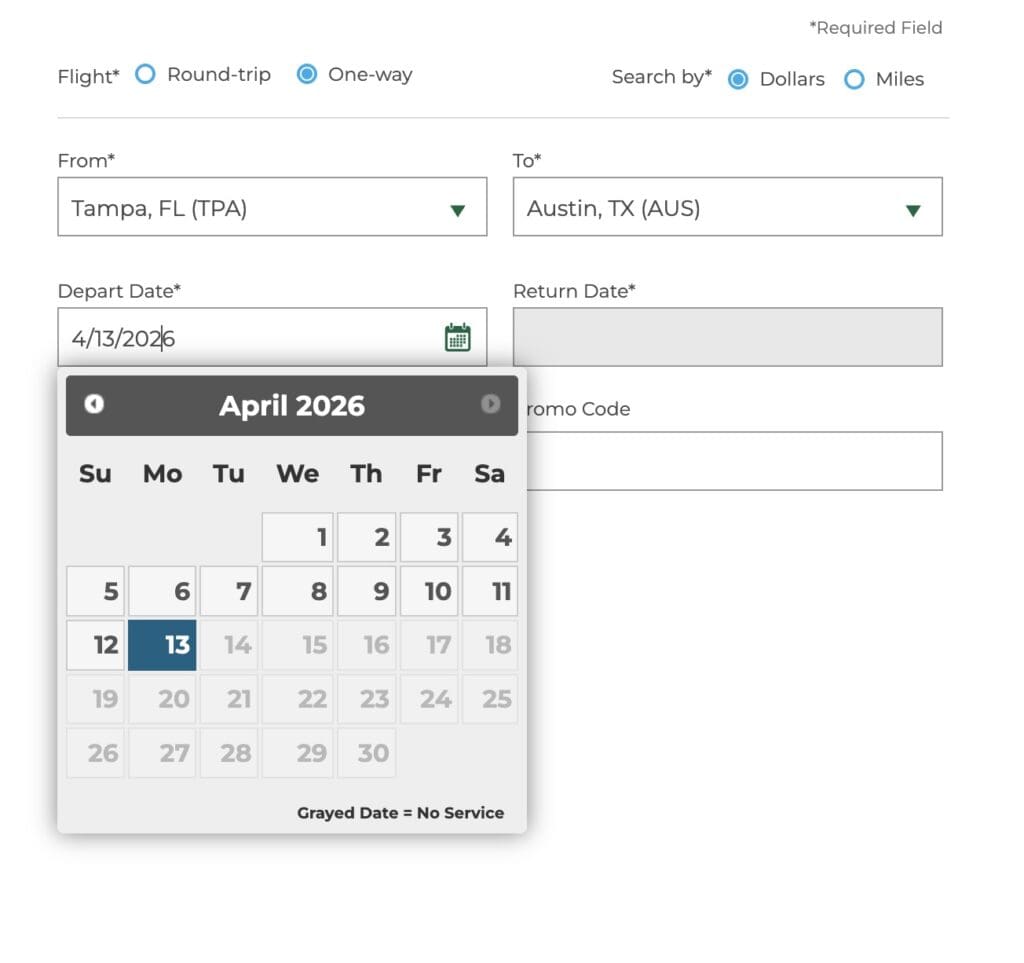Pick April 10 from the calendar
The height and width of the screenshot is (963, 1024).
[429, 591]
